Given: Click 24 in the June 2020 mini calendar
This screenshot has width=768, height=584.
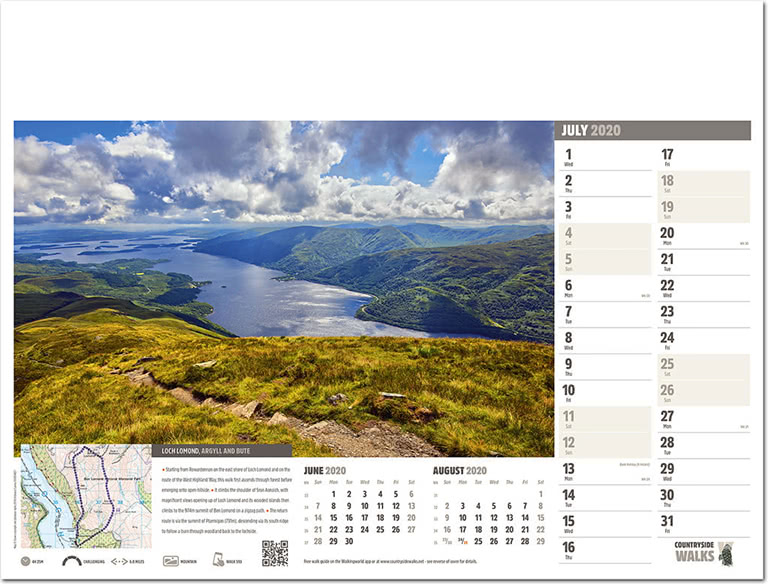Looking at the screenshot, I should [364, 530].
